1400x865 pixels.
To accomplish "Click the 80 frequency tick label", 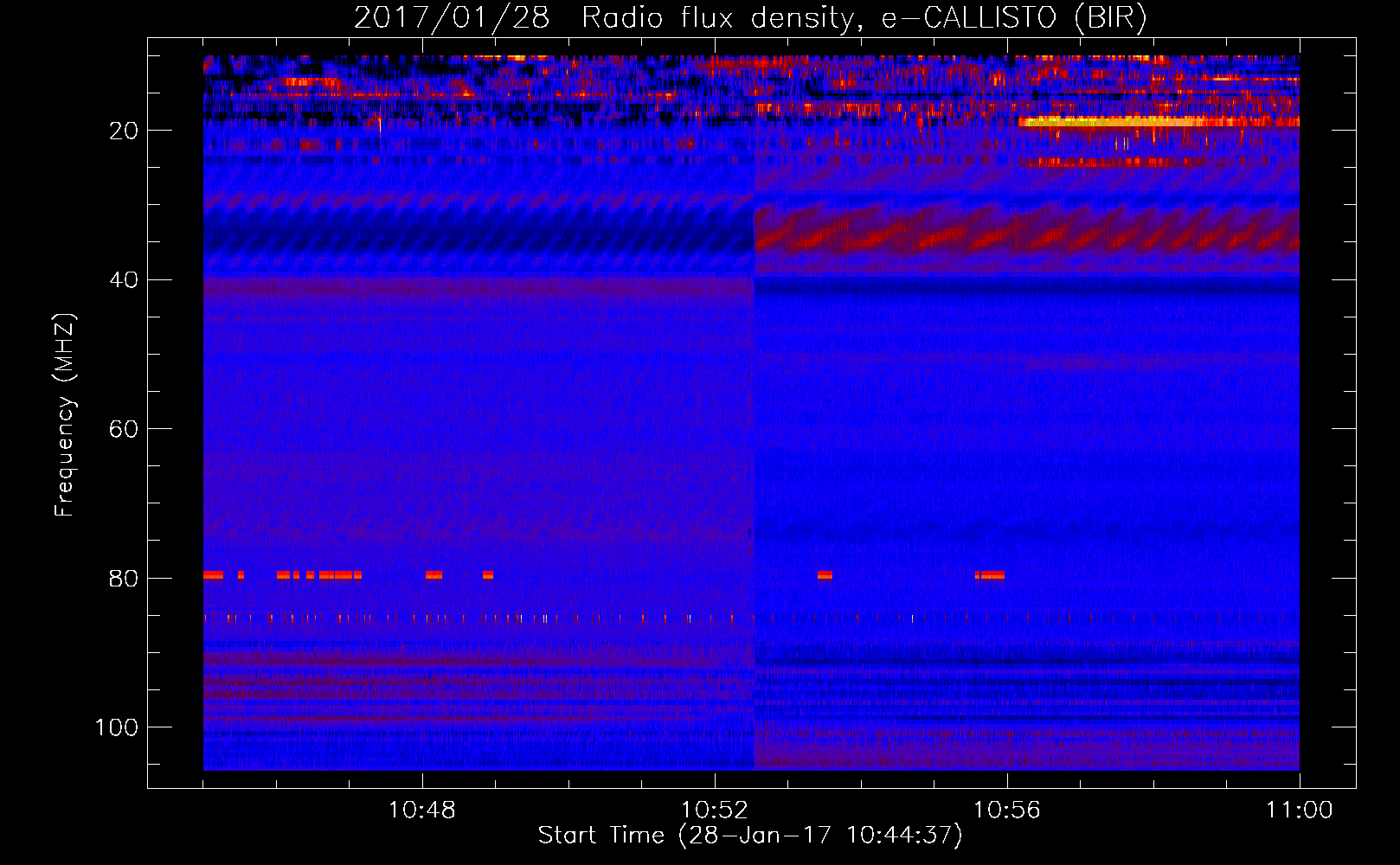I will pos(124,579).
